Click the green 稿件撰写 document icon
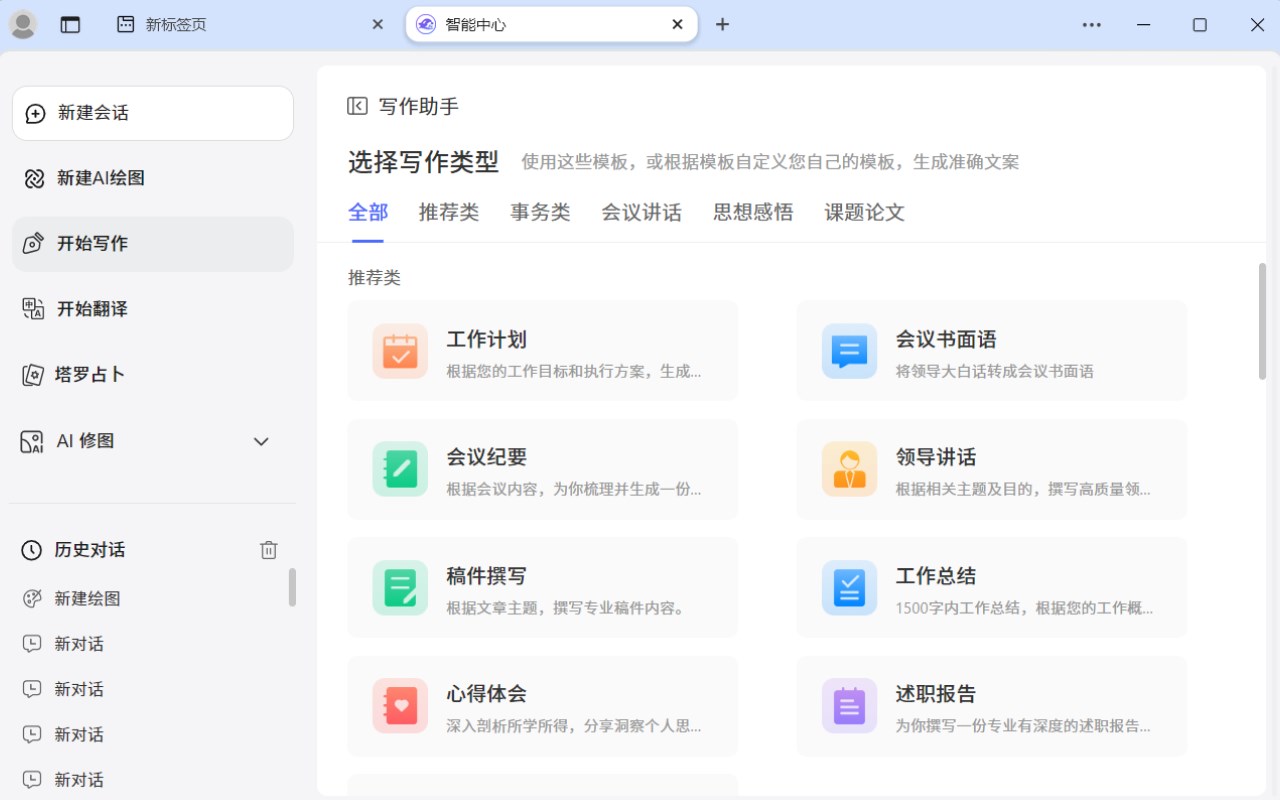Viewport: 1280px width, 800px height. (400, 588)
